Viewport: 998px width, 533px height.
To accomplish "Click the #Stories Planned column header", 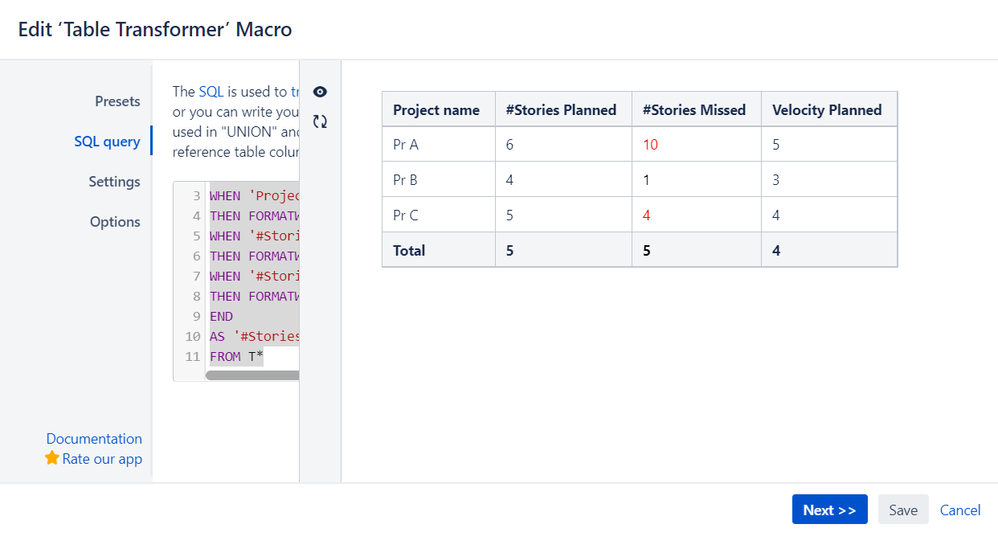I will pos(561,110).
